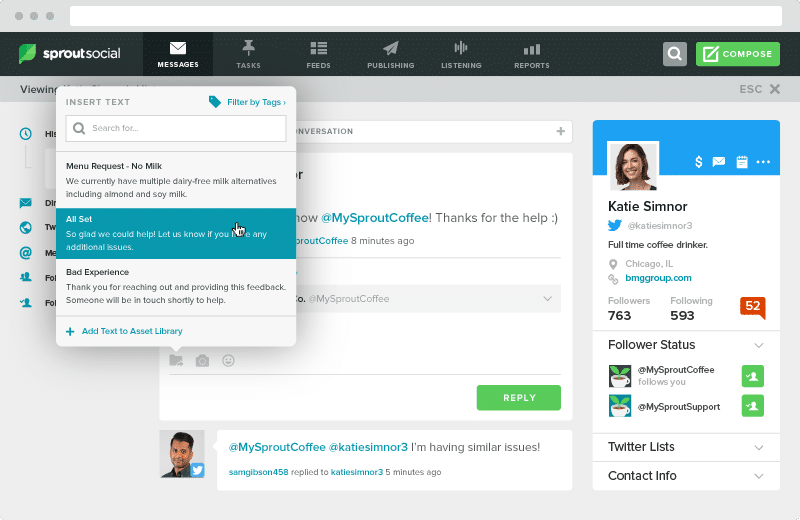
Task: Open the emoji picker smiley icon
Action: click(x=228, y=360)
